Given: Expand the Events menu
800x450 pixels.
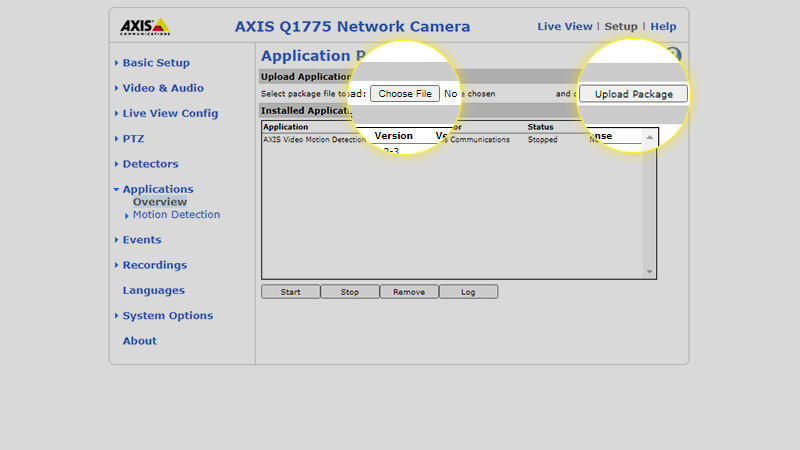Looking at the screenshot, I should [141, 240].
